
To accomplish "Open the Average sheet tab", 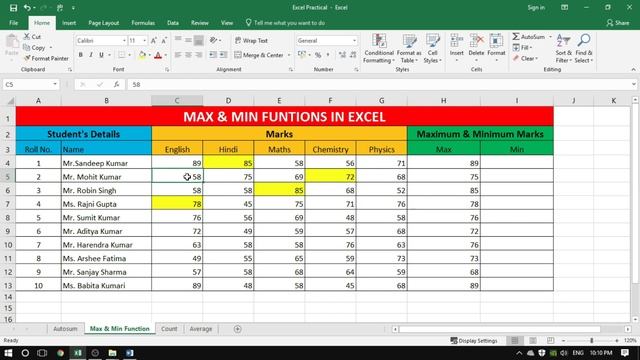I will point(201,329).
